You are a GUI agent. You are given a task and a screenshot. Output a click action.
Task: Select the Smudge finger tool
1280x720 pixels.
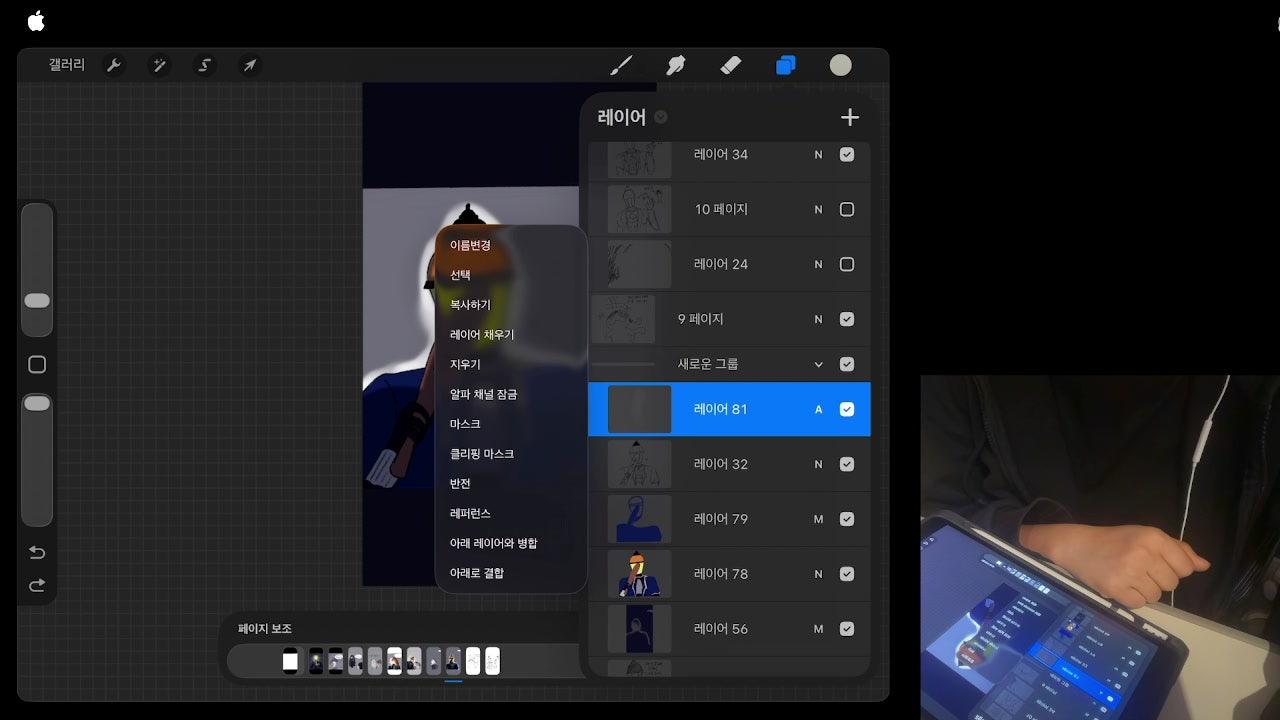676,65
